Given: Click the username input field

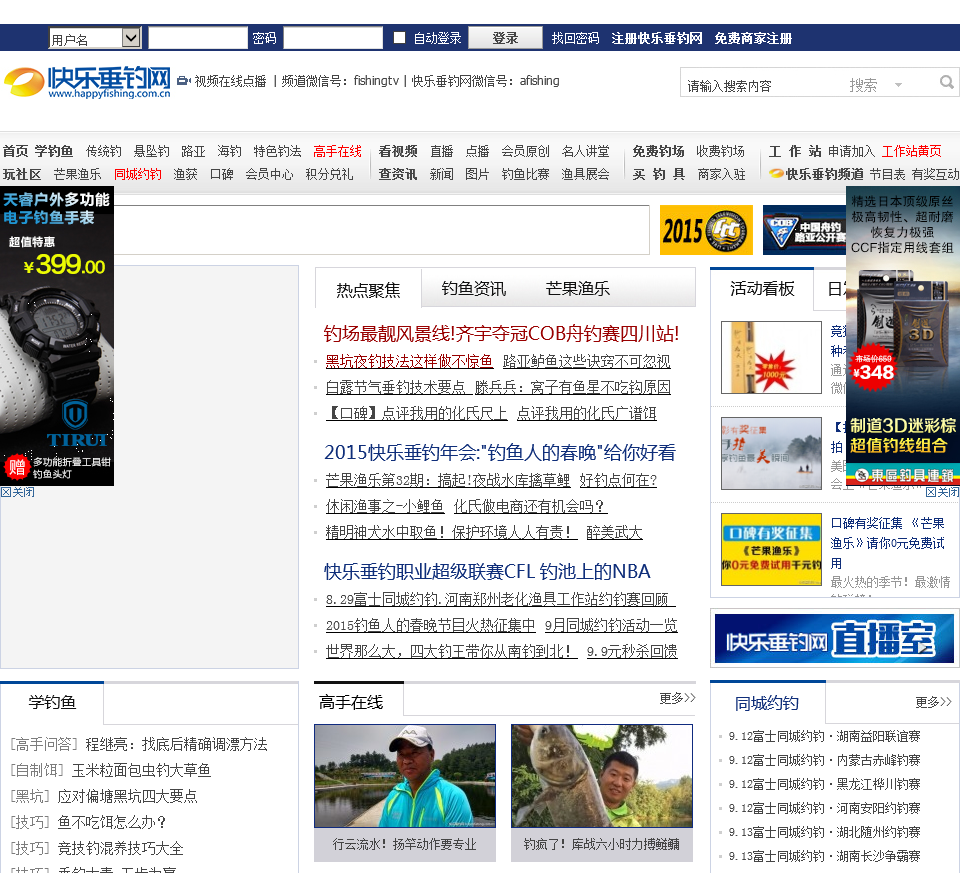Looking at the screenshot, I should coord(198,38).
